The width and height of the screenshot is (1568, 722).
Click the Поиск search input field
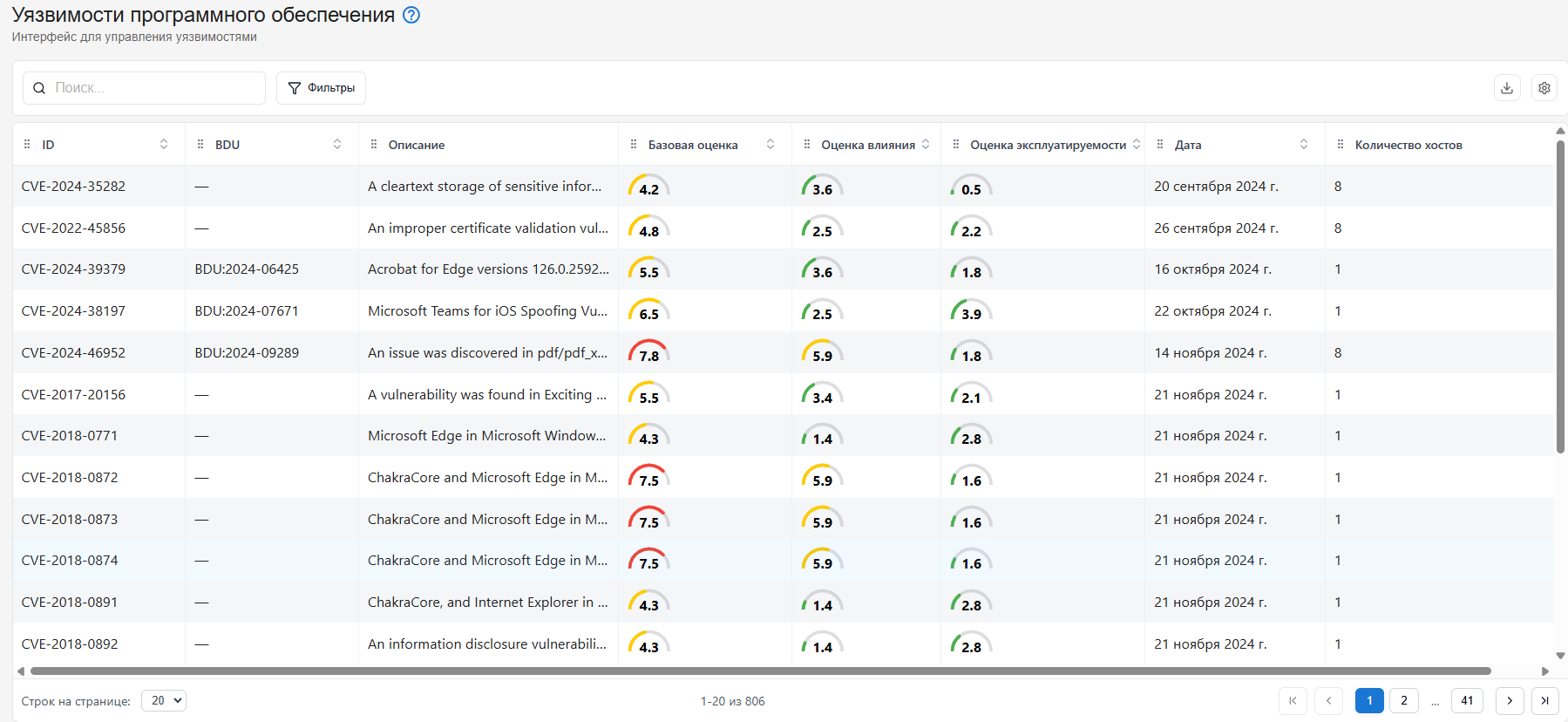point(144,88)
